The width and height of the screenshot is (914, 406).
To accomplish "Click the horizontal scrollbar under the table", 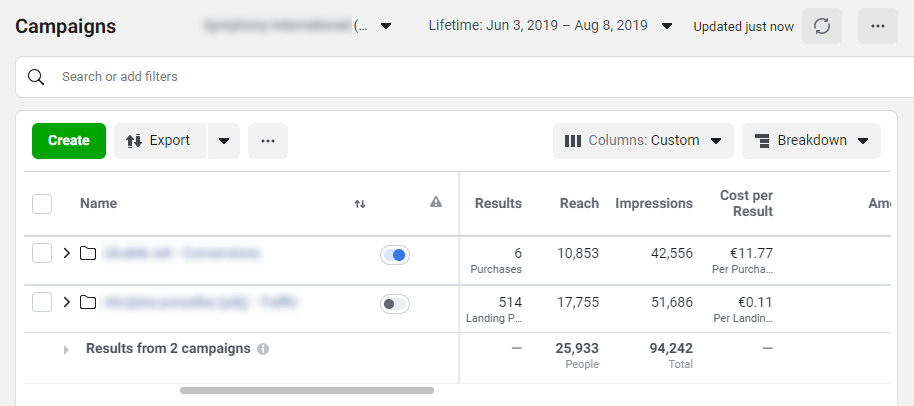I will pyautogui.click(x=306, y=390).
